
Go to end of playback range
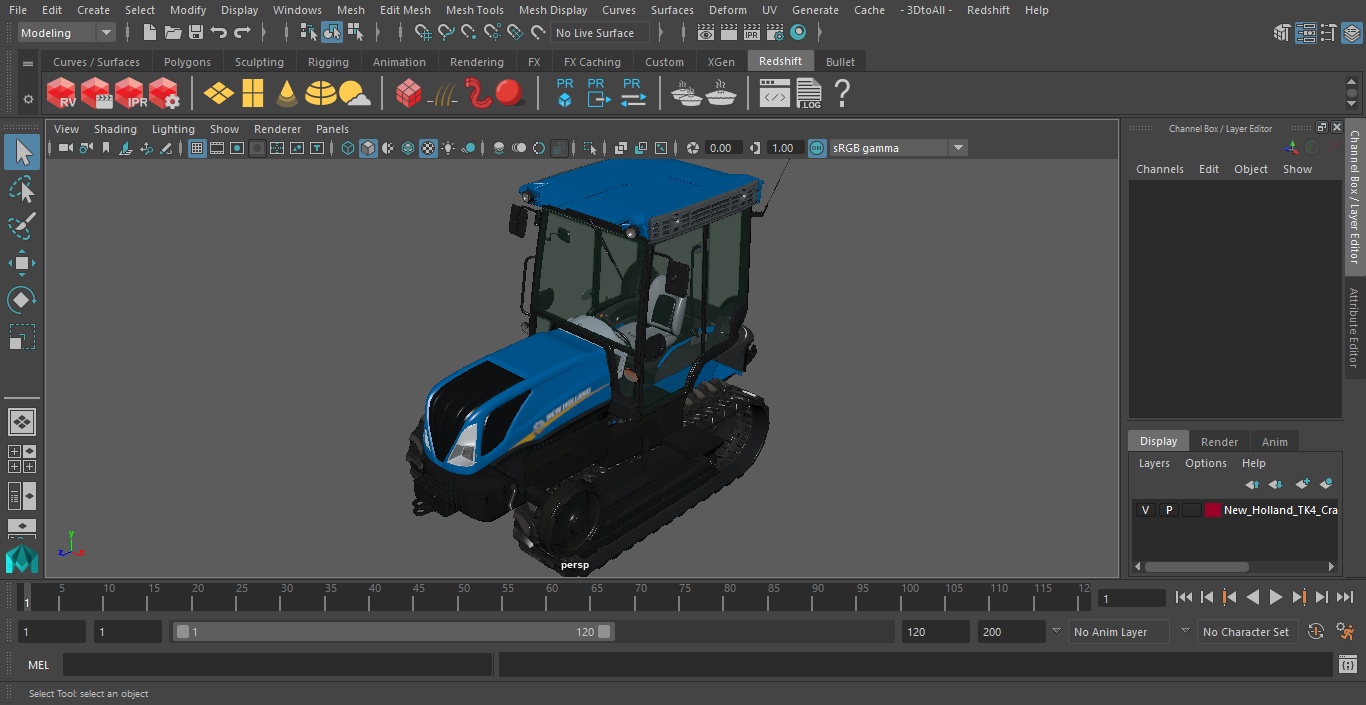pos(1345,597)
